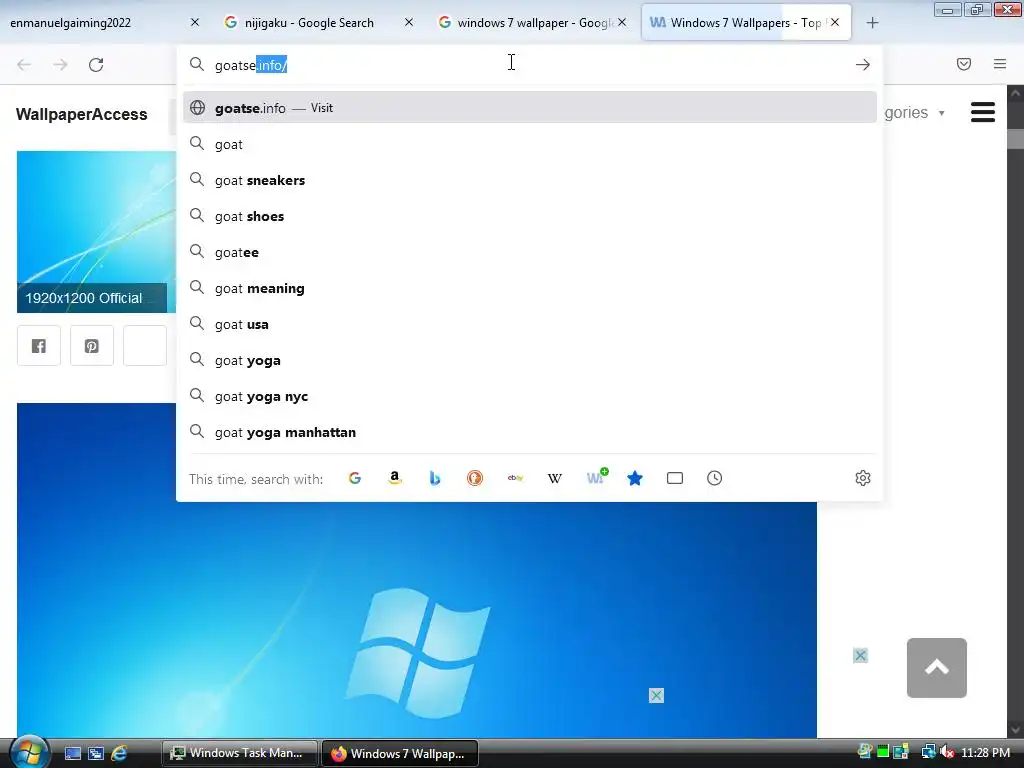The image size is (1024, 768).
Task: Click Show Desktop in quick launch
Action: [72, 753]
